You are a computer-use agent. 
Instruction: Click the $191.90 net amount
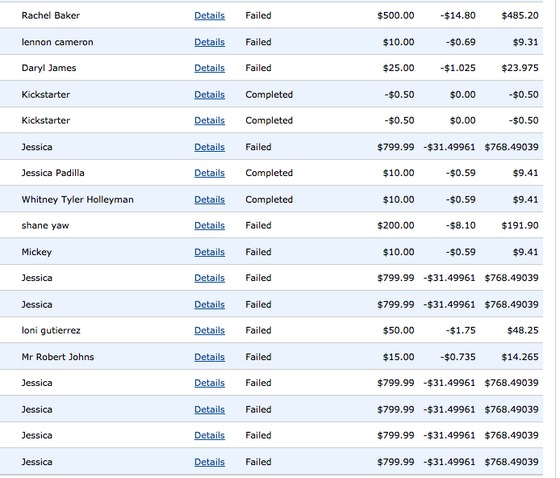tap(520, 225)
